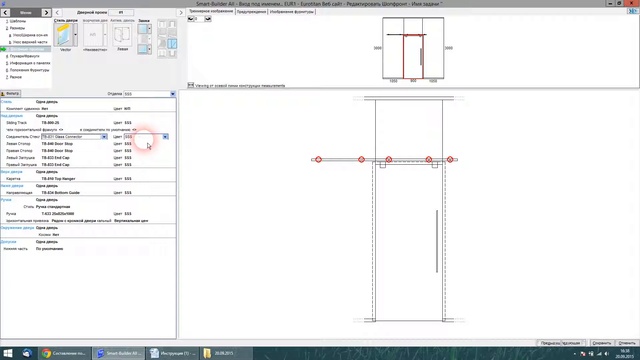Go to the next door opening
Image resolution: width=640 pixels, height=360 pixels.
181,13
